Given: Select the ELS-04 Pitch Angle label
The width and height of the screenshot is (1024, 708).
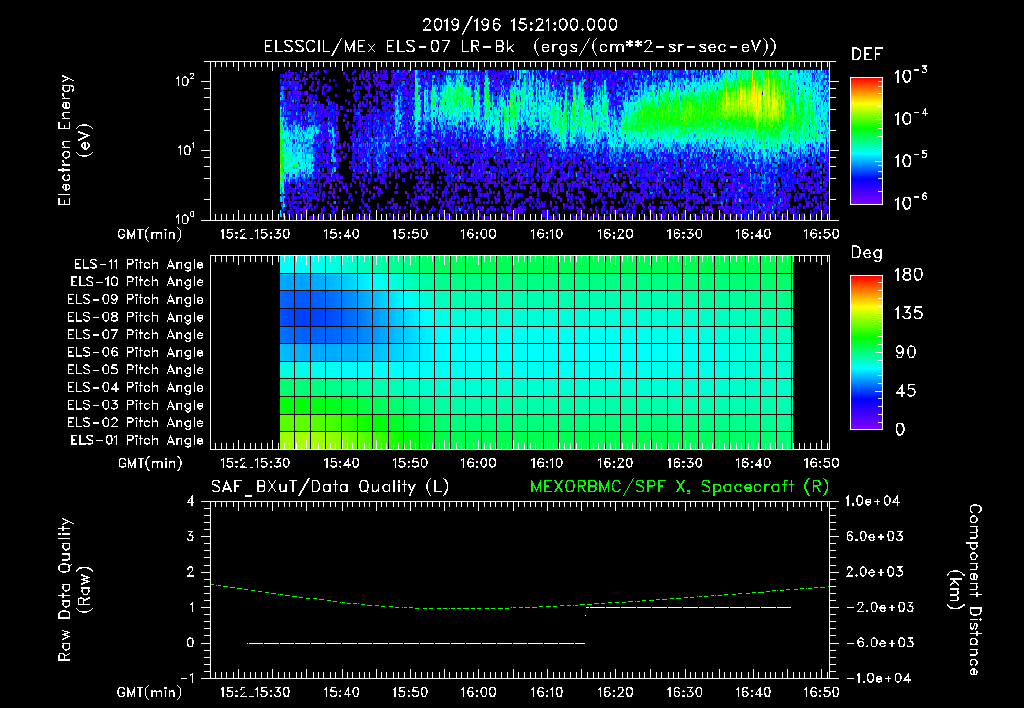Looking at the screenshot, I should coord(136,387).
